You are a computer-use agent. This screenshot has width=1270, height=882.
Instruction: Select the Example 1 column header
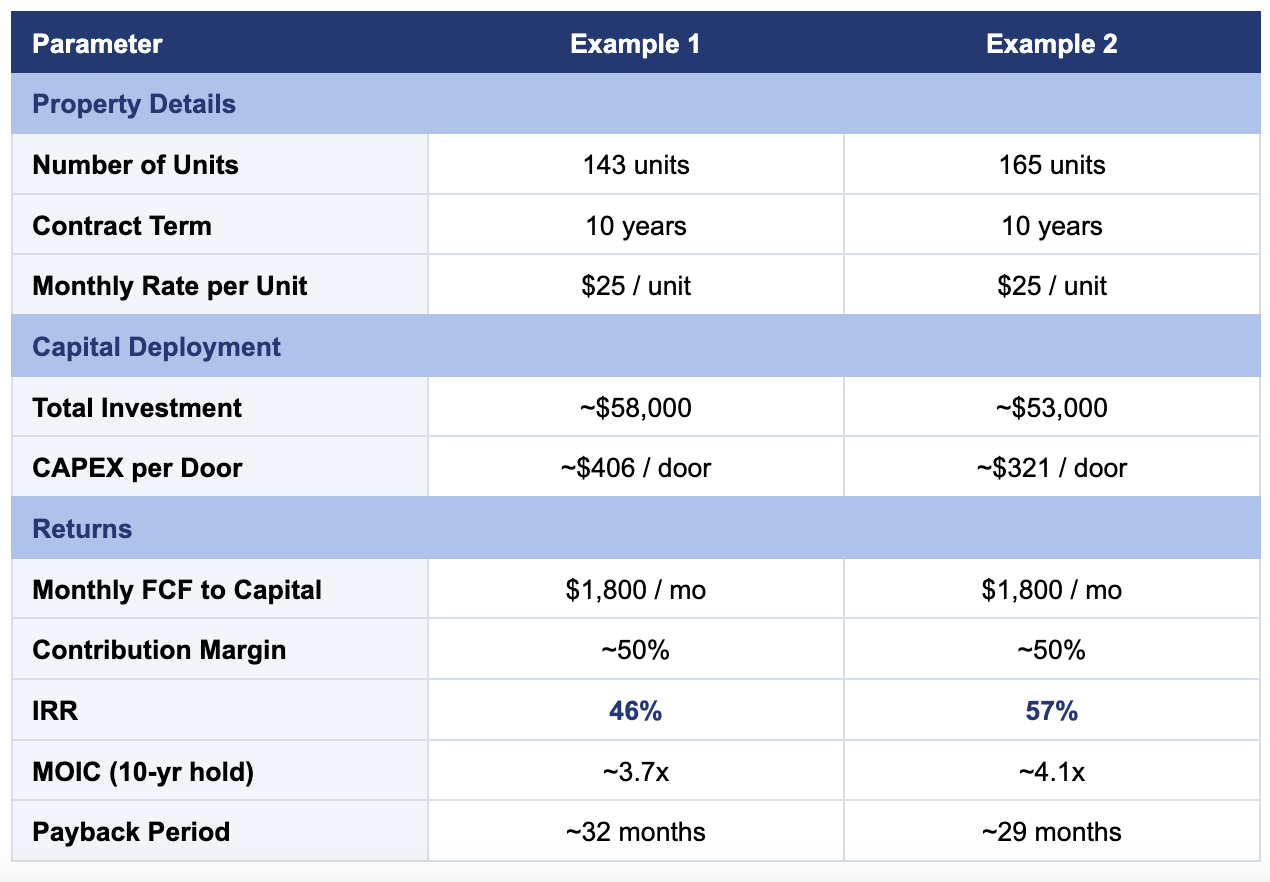635,44
